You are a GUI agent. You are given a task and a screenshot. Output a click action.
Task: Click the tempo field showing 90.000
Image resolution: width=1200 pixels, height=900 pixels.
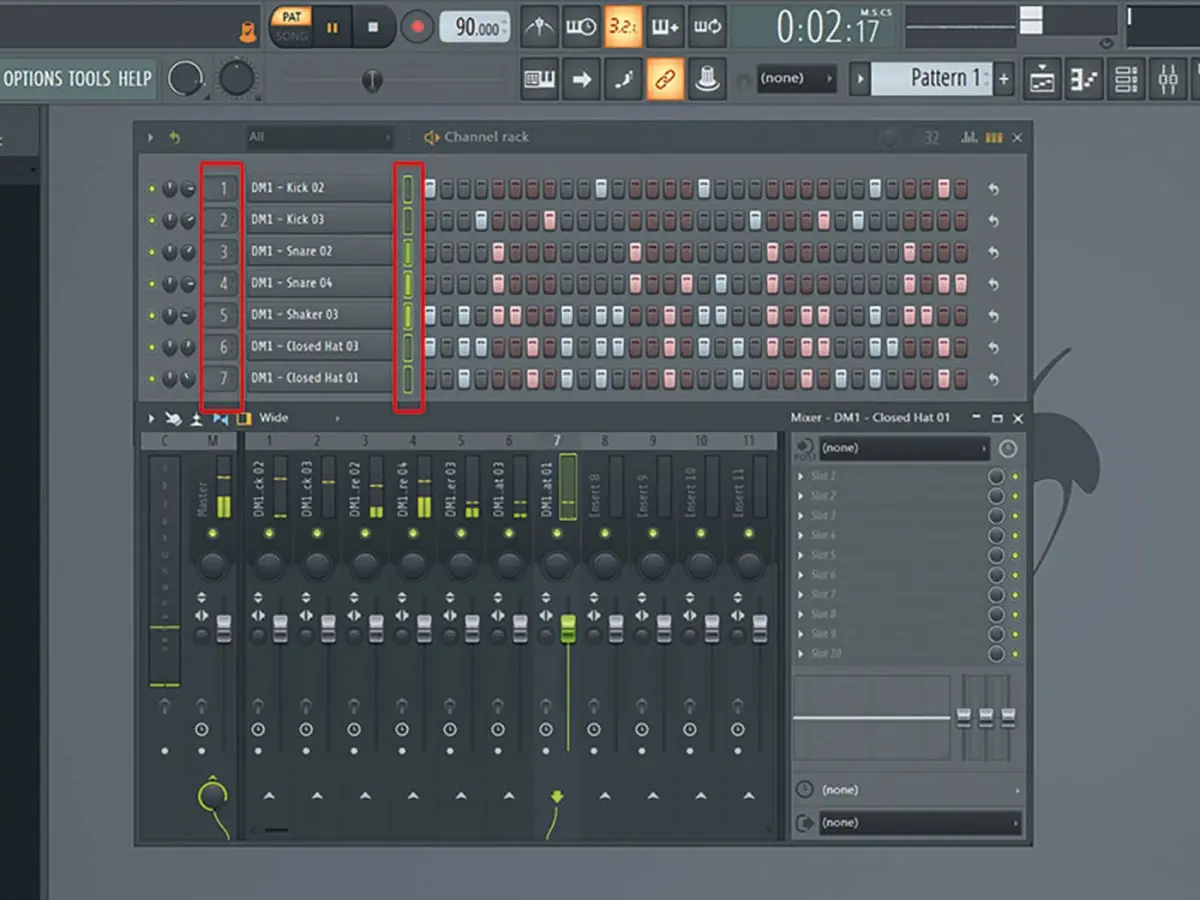point(474,27)
